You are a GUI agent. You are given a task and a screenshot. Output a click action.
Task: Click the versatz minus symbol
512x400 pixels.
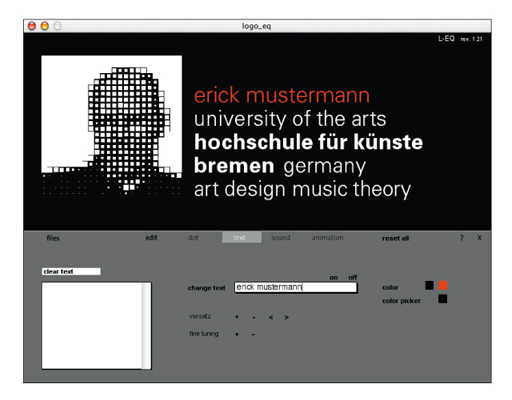[254, 318]
